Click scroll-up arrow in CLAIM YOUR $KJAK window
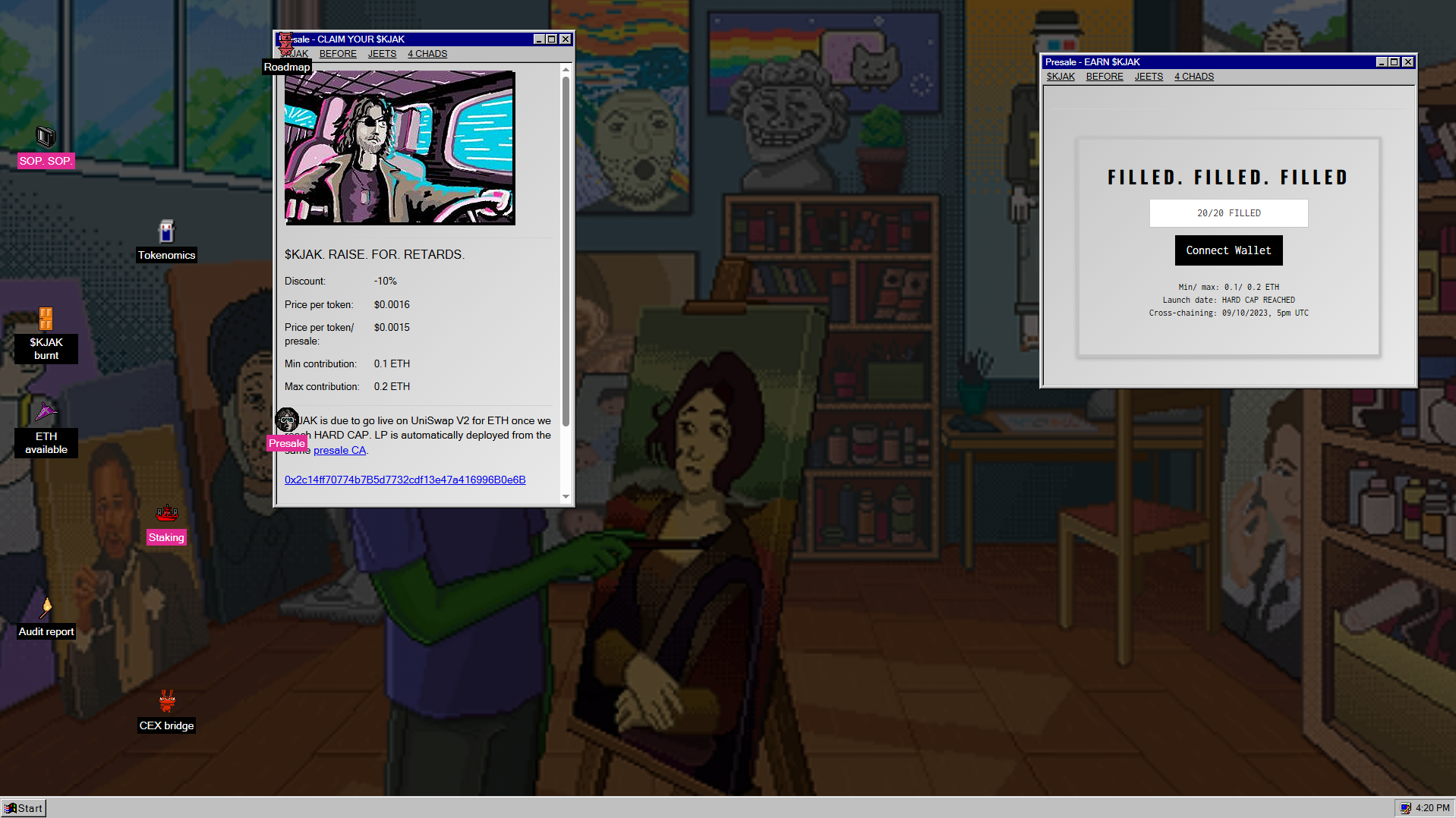The width and height of the screenshot is (1456, 818). [566, 69]
